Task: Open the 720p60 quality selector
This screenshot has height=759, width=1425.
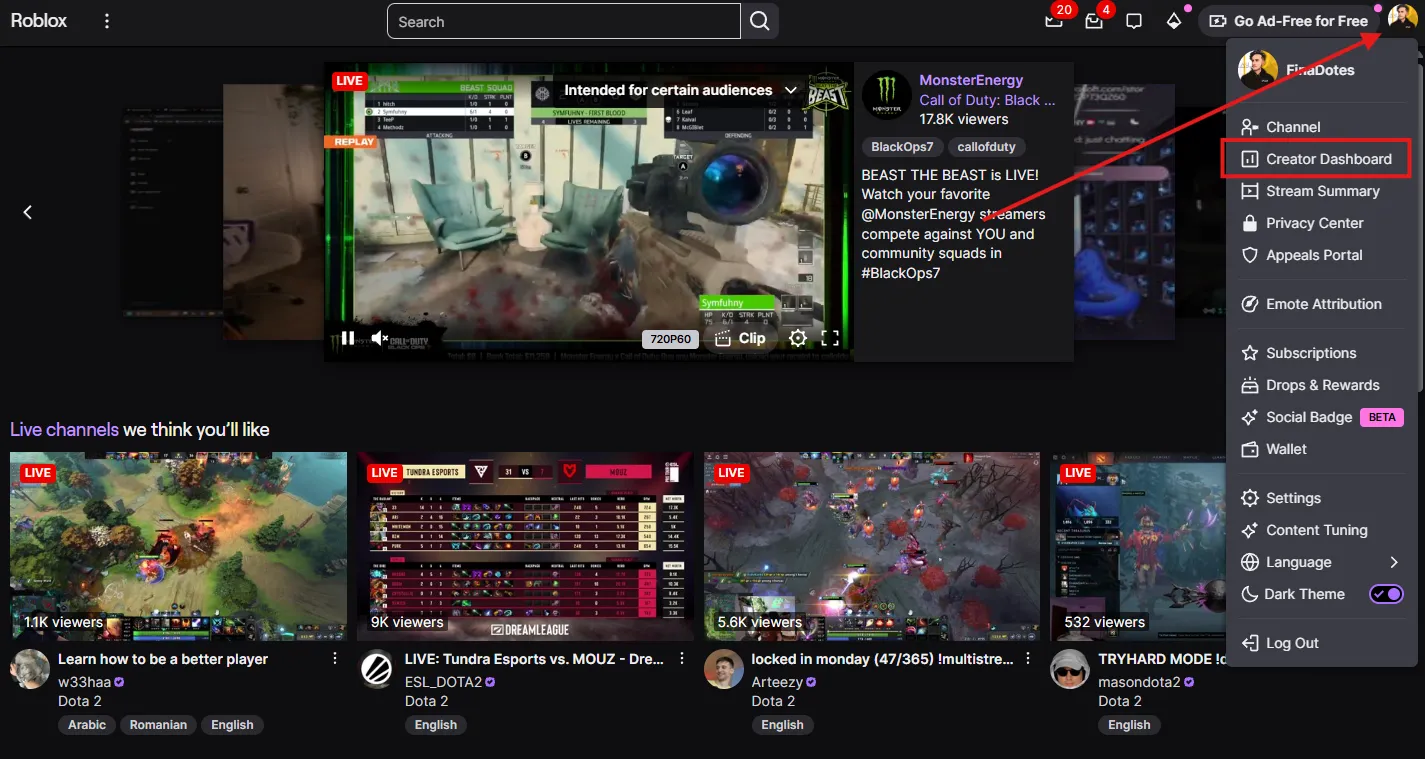Action: (670, 338)
